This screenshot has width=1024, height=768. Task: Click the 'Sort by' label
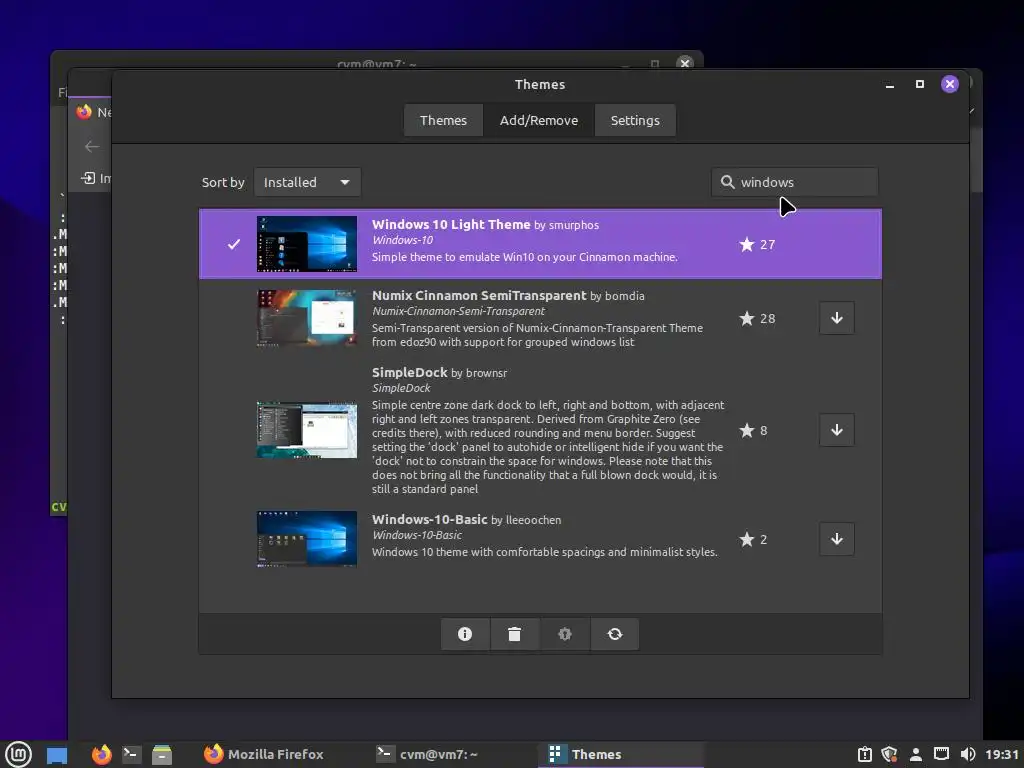click(x=223, y=182)
